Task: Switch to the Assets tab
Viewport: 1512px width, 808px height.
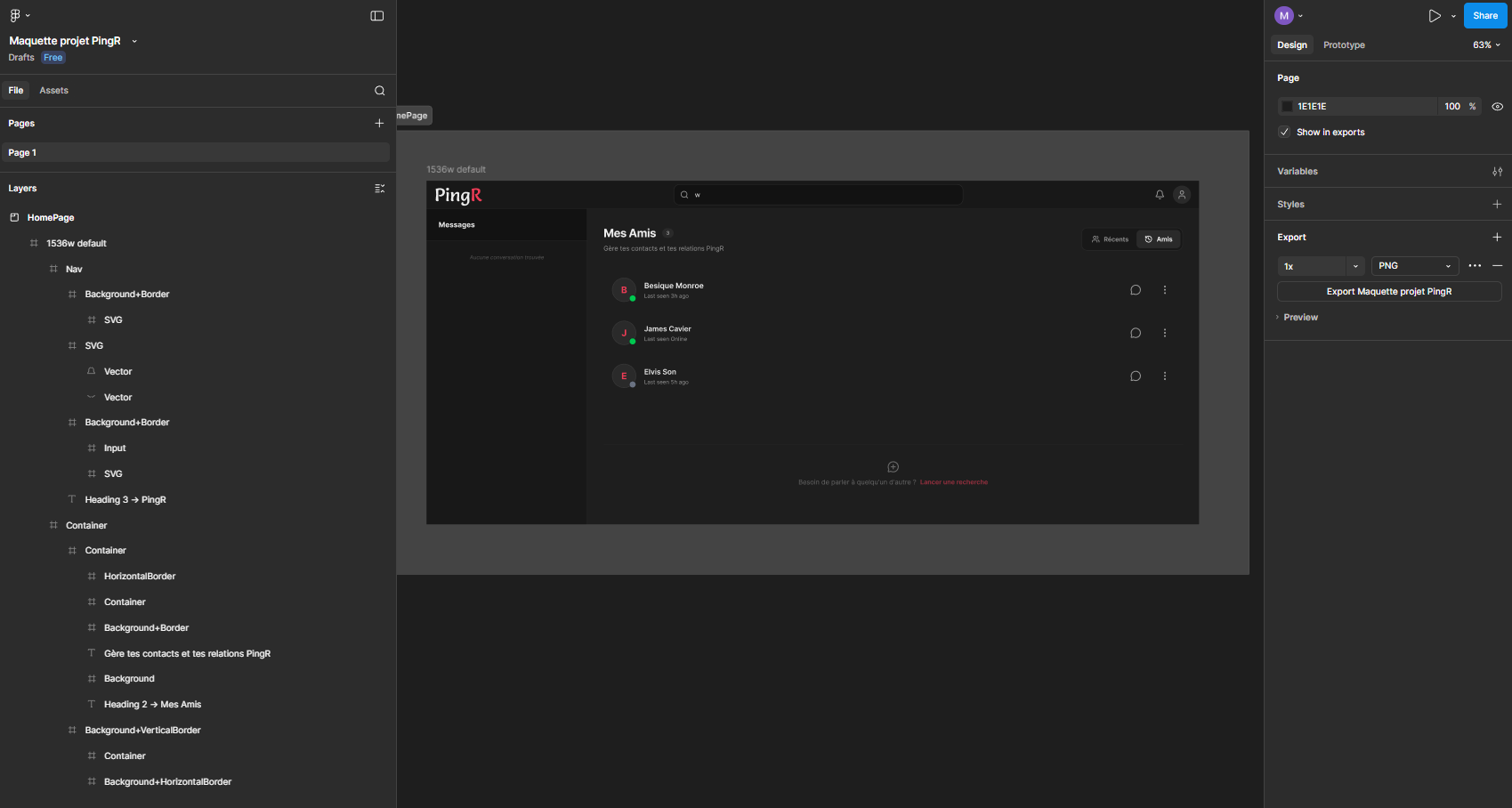Action: (x=53, y=91)
